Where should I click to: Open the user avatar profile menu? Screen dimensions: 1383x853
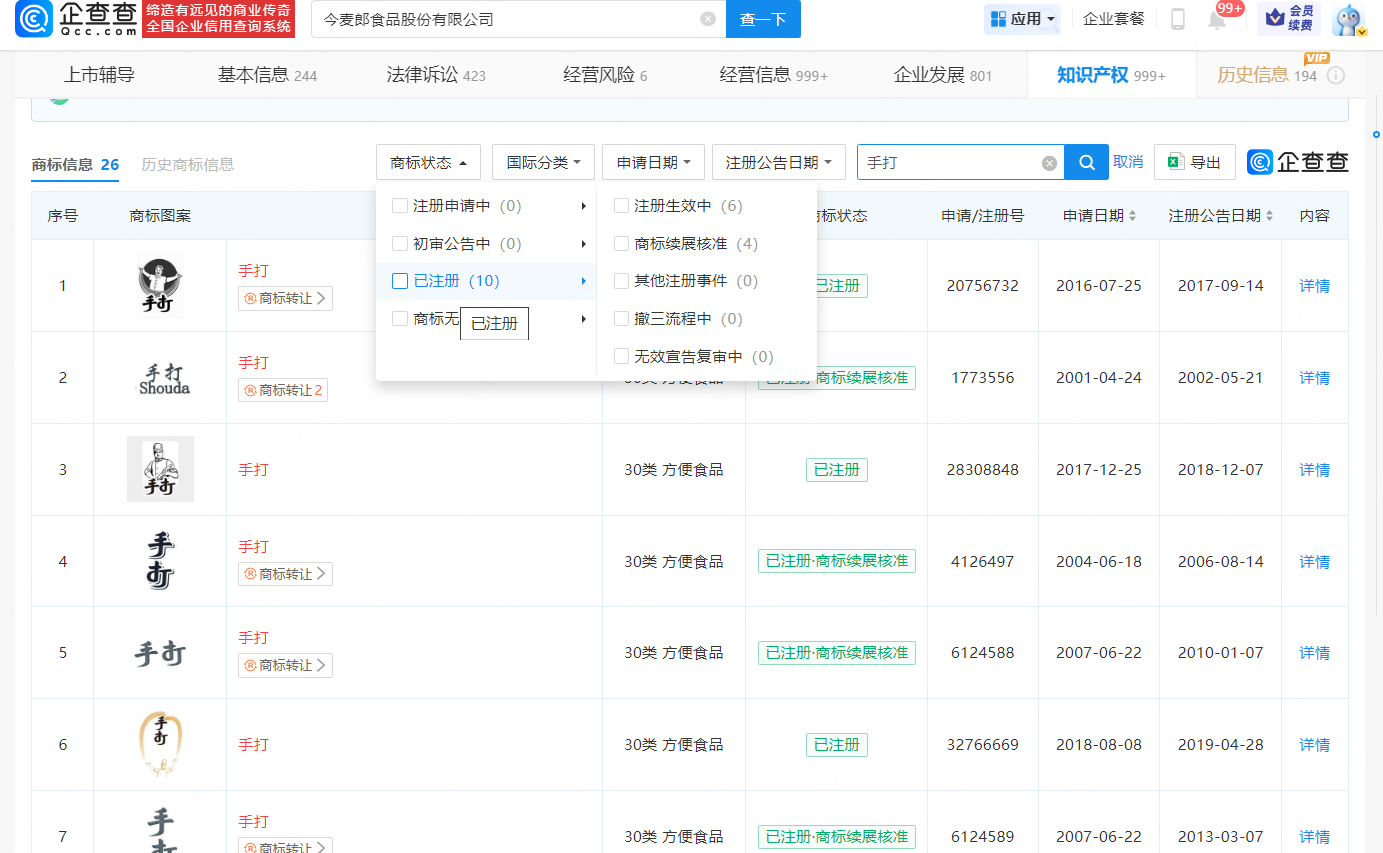1348,19
